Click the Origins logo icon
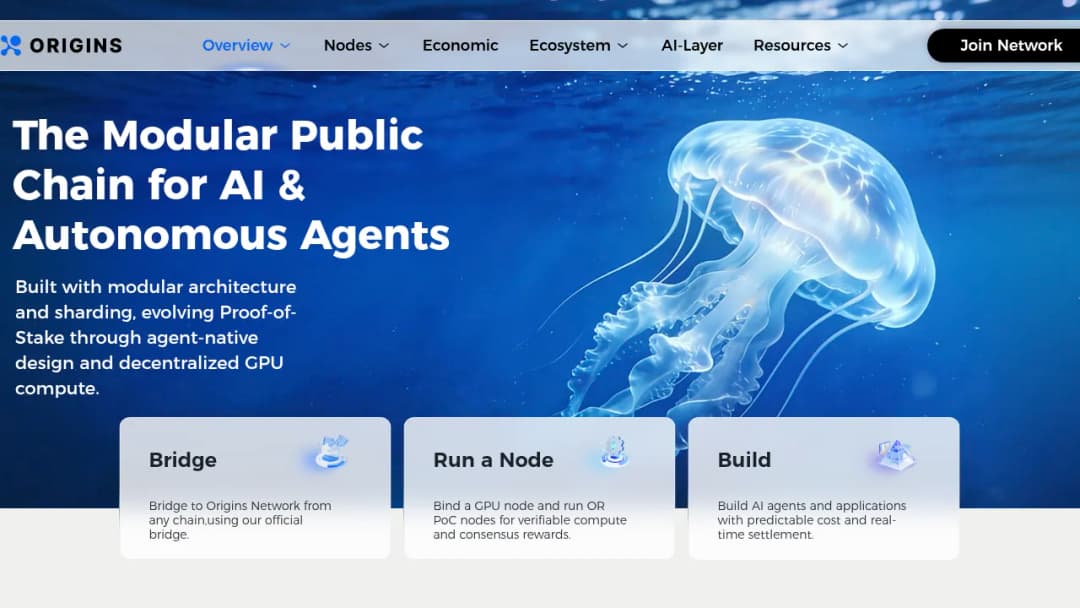1080x608 pixels. 10,45
